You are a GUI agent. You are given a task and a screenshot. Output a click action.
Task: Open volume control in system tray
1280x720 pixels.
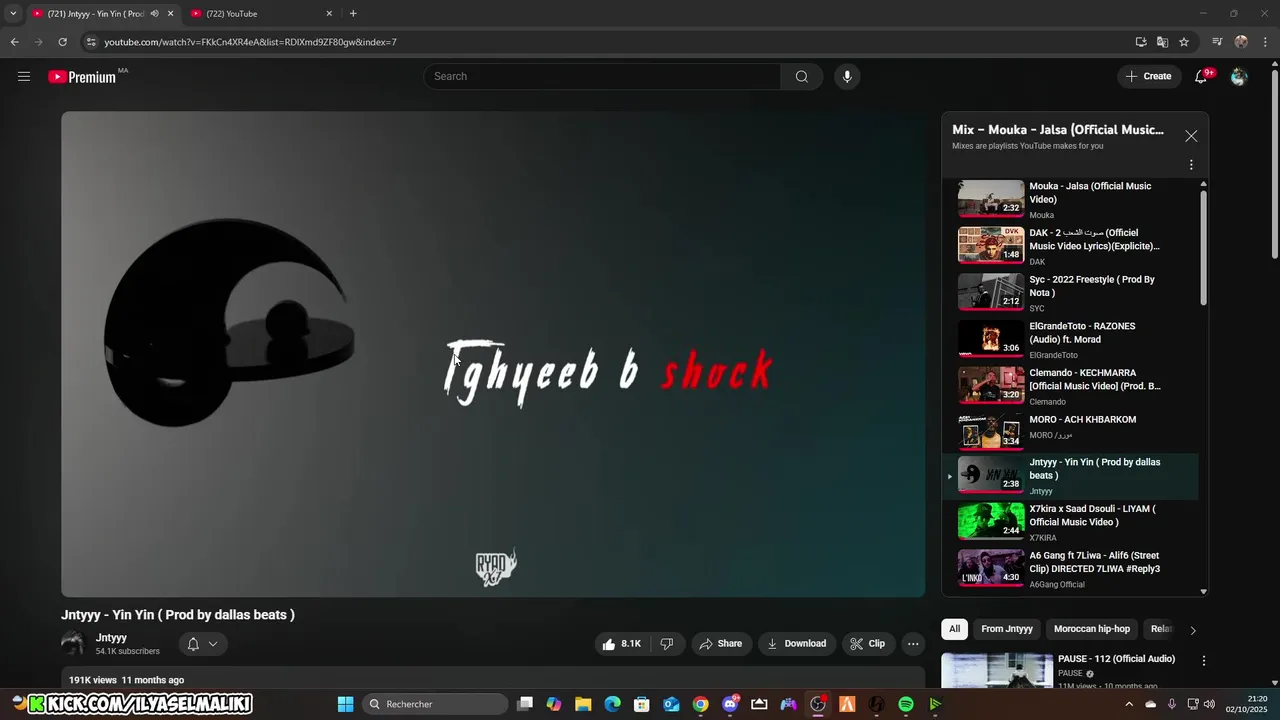[1208, 704]
